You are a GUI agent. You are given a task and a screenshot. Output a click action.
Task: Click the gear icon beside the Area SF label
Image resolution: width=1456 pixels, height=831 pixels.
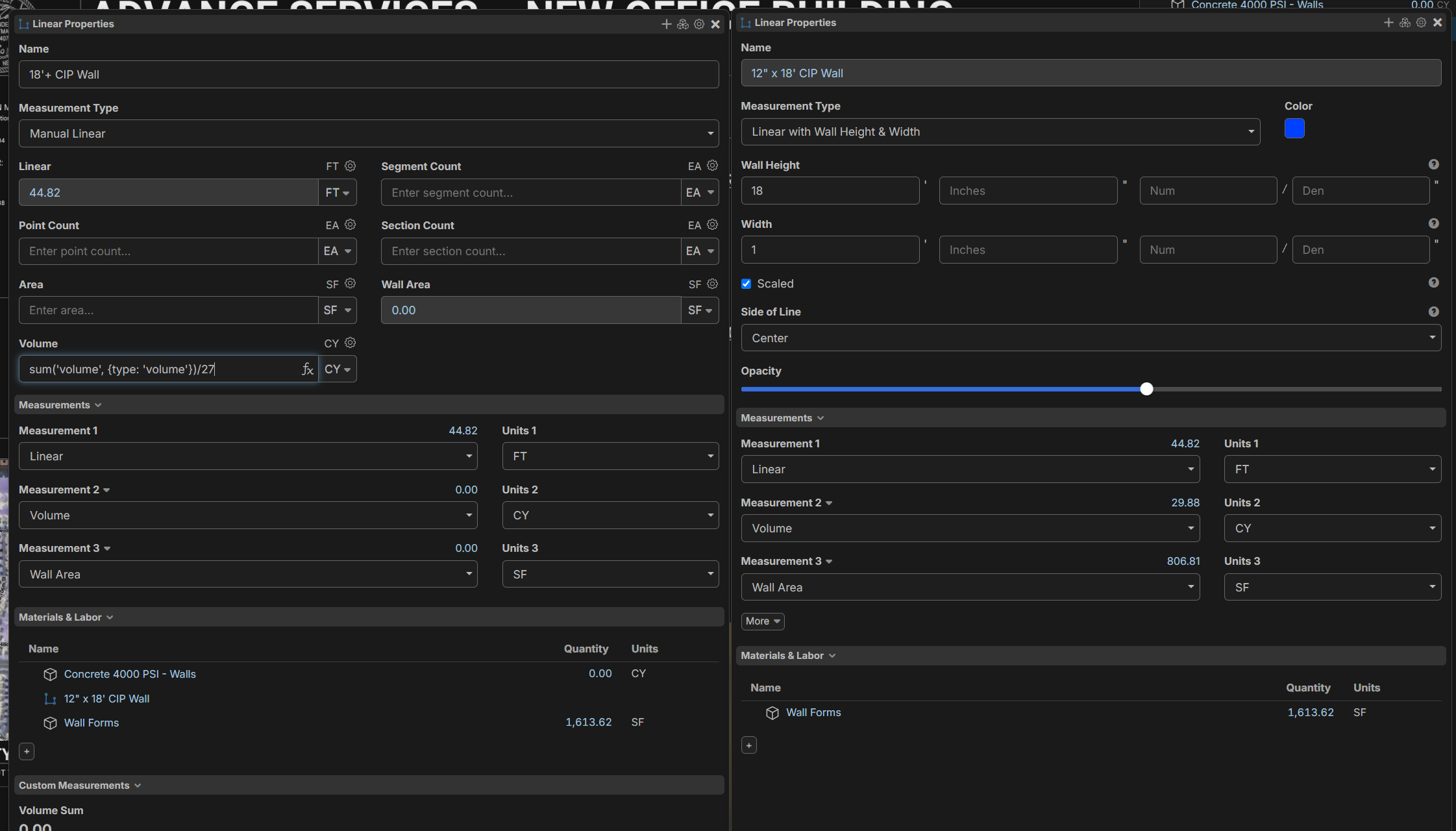(x=351, y=284)
